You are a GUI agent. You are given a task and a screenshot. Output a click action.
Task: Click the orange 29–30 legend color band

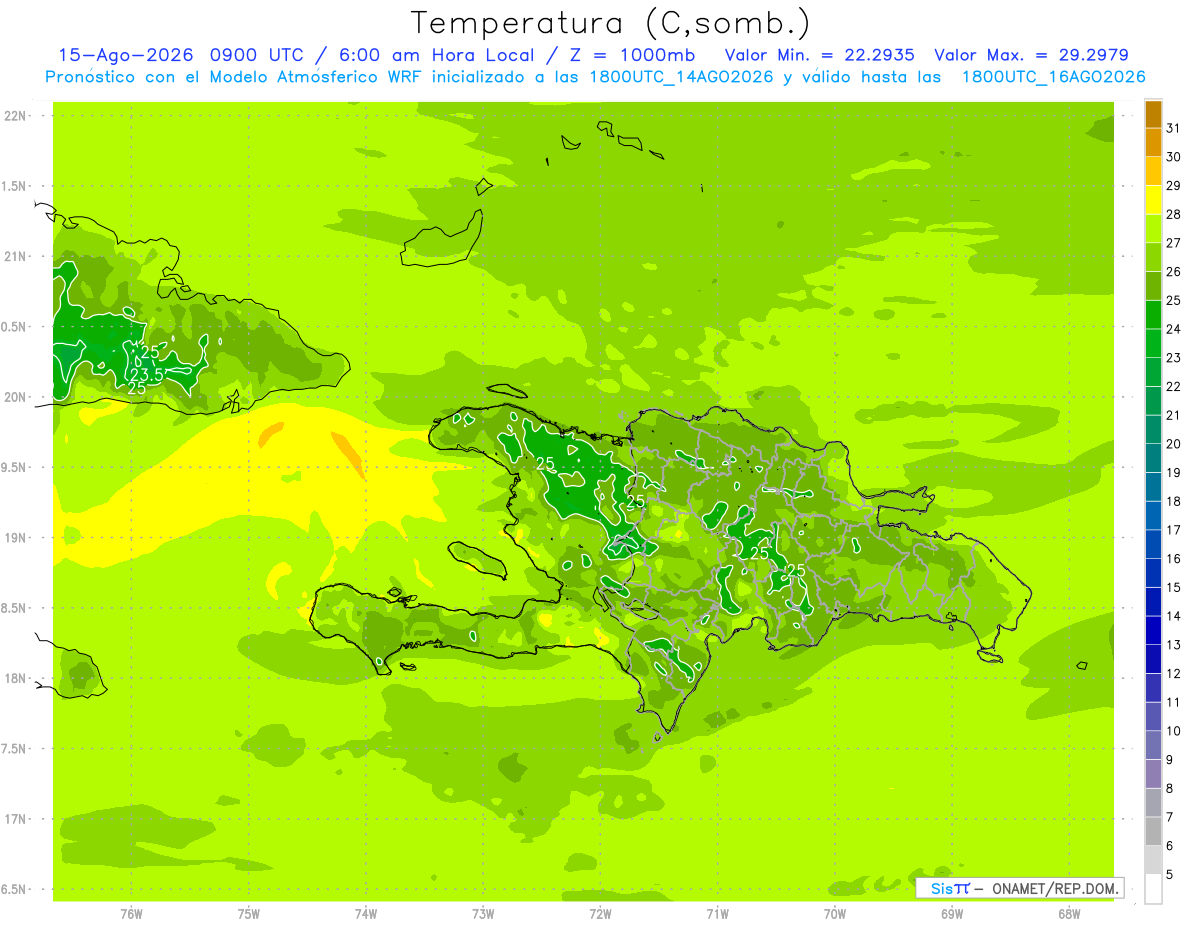[1153, 171]
